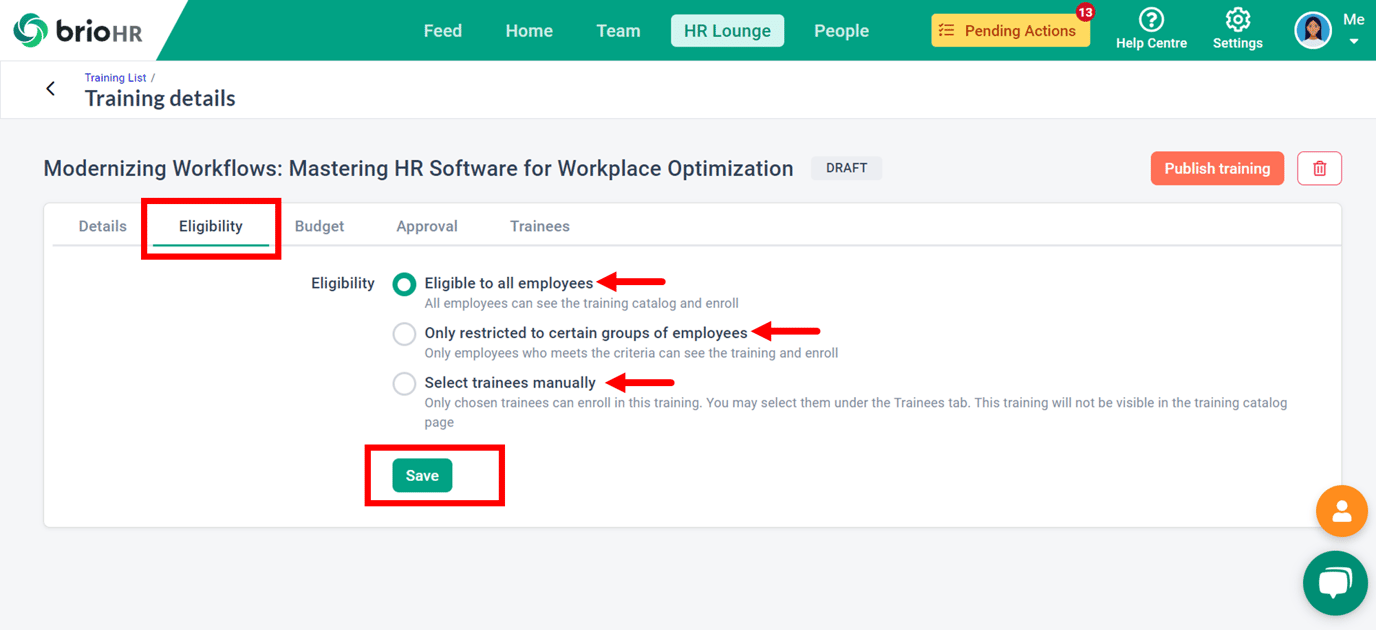The height and width of the screenshot is (630, 1376).
Task: Click the 13 notifications badge
Action: click(x=1085, y=13)
